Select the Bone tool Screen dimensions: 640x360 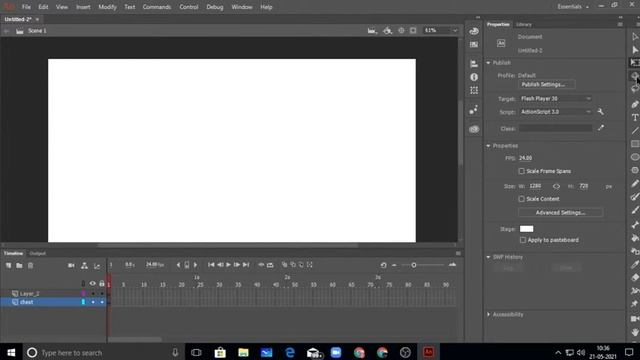point(635,224)
